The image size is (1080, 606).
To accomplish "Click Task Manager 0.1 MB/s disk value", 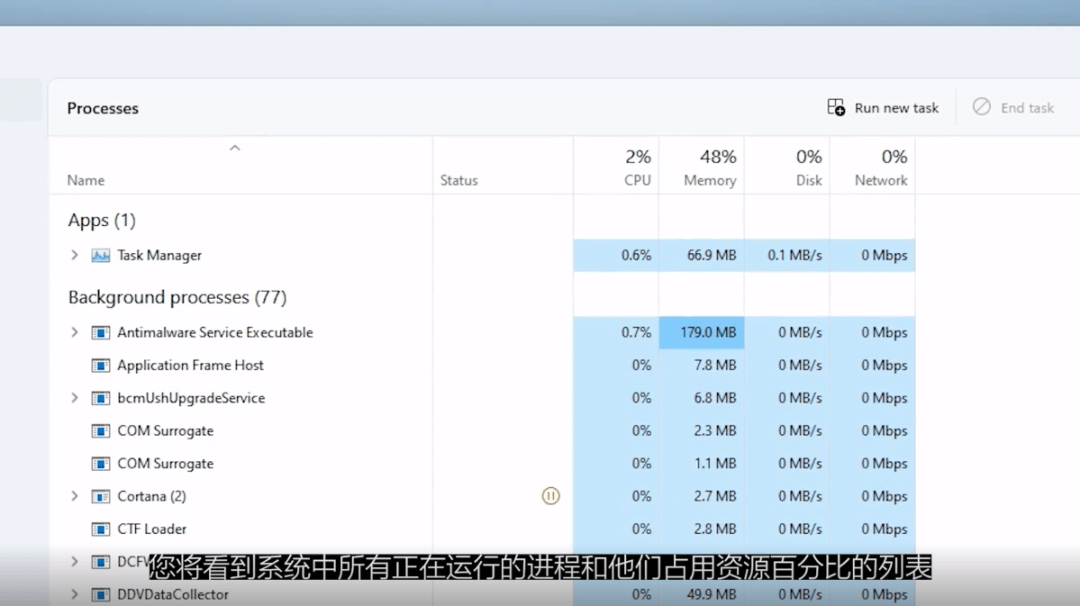I will click(x=795, y=255).
